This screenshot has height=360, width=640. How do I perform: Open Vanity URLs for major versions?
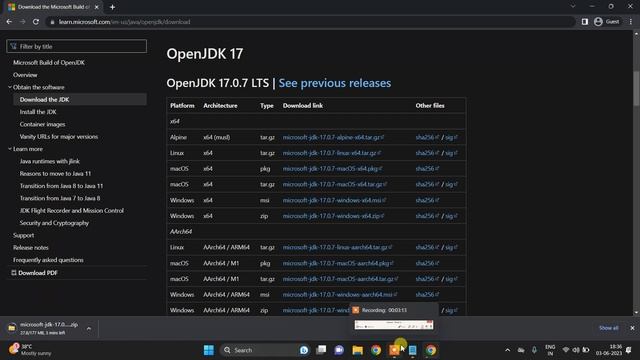coord(59,137)
